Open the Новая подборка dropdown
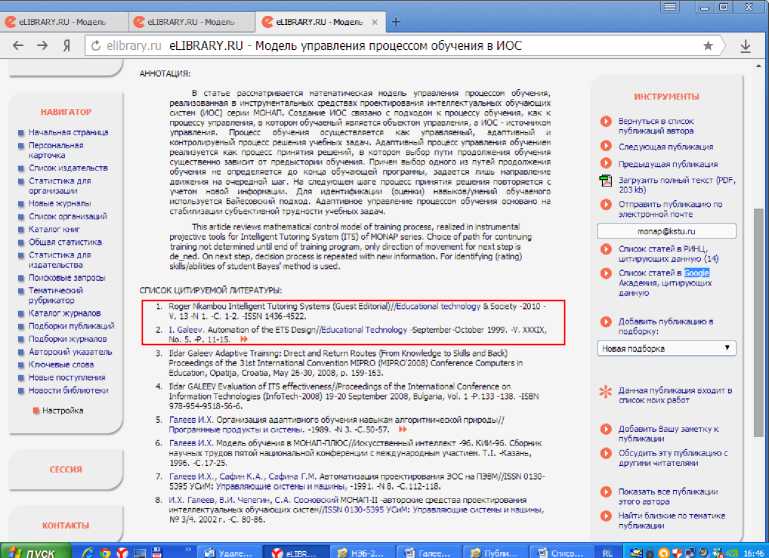Screen dimensions: 769x558 [x=666, y=348]
